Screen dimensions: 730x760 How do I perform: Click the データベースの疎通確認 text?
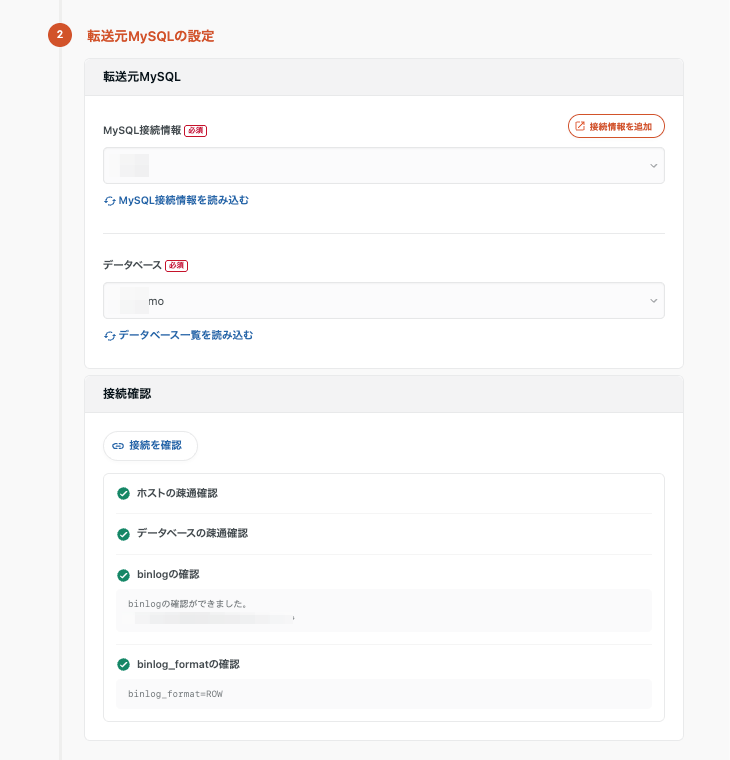tap(192, 533)
